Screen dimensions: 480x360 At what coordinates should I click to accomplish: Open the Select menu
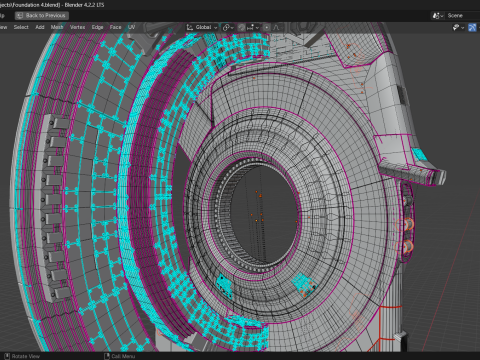point(21,27)
